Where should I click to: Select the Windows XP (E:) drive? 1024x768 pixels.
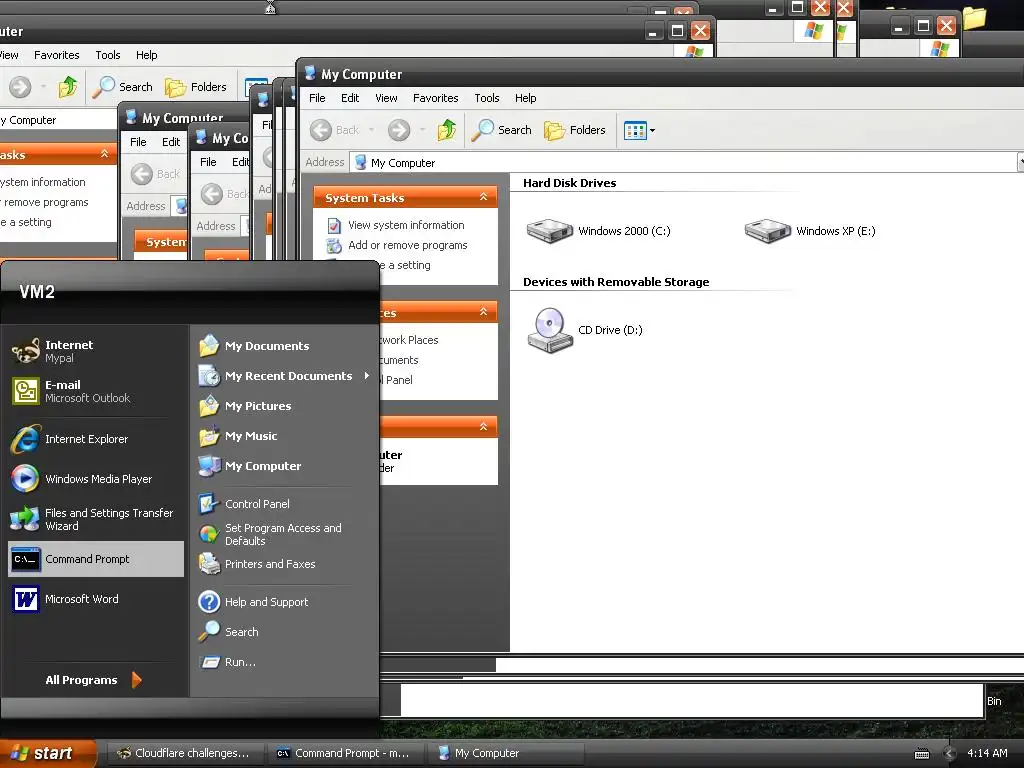pyautogui.click(x=810, y=231)
